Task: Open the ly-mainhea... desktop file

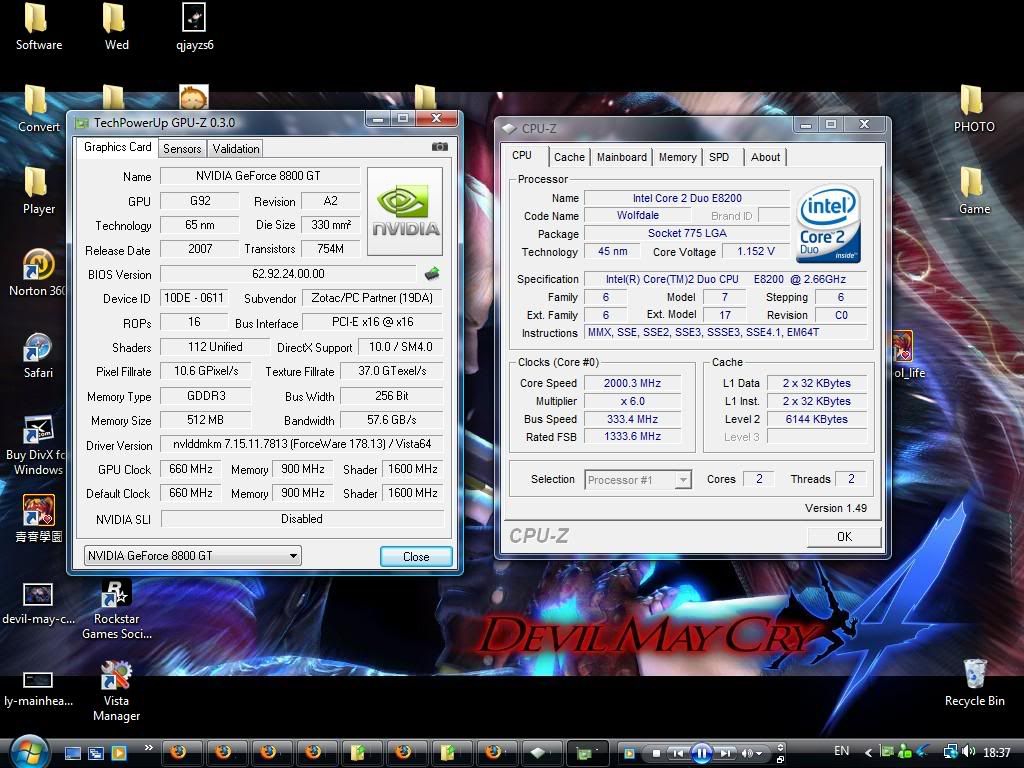Action: [x=38, y=688]
